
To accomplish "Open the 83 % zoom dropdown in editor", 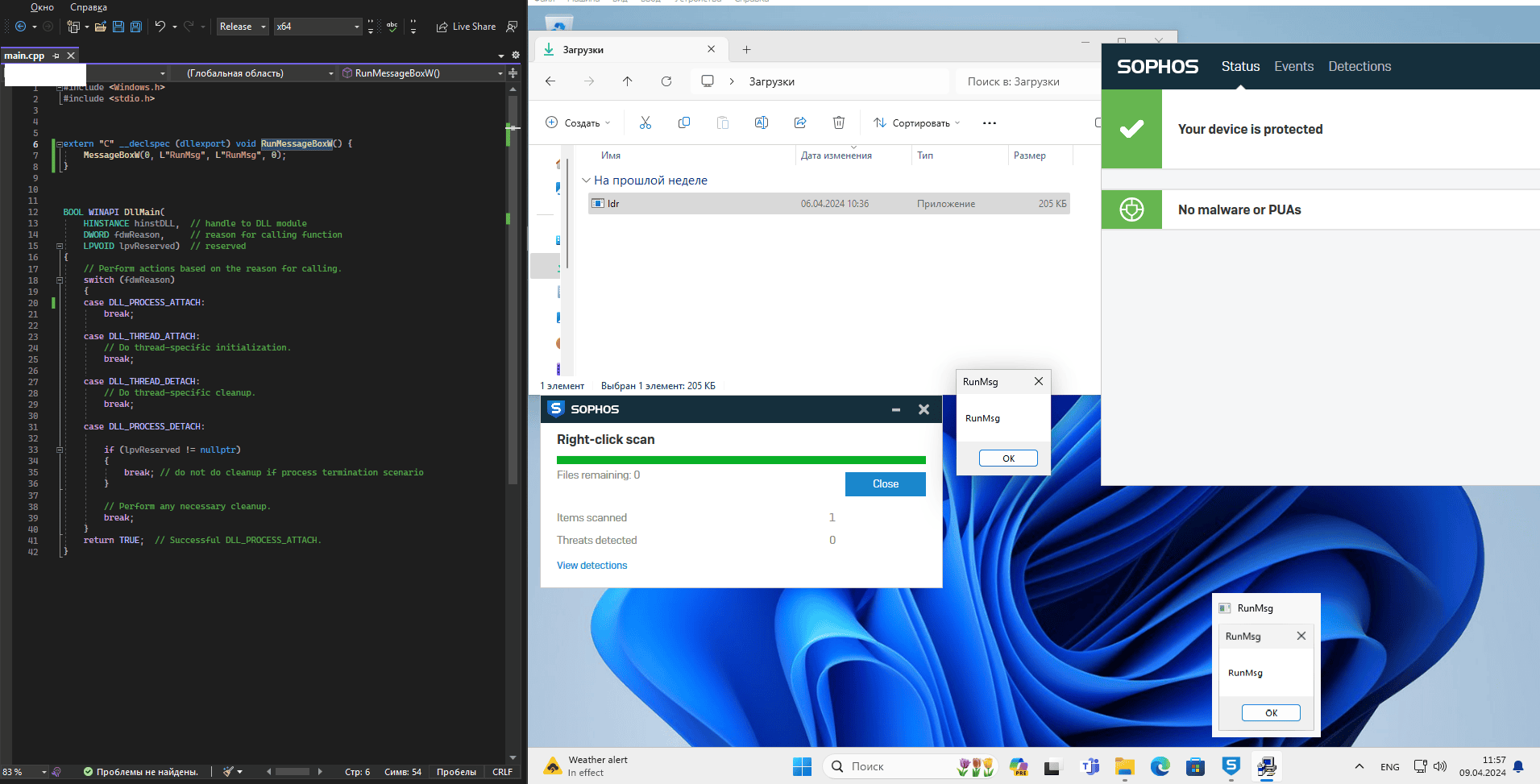I will click(25, 772).
